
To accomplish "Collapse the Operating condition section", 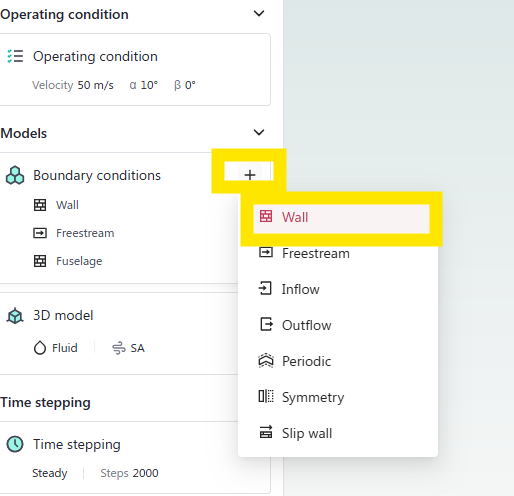I will click(259, 14).
